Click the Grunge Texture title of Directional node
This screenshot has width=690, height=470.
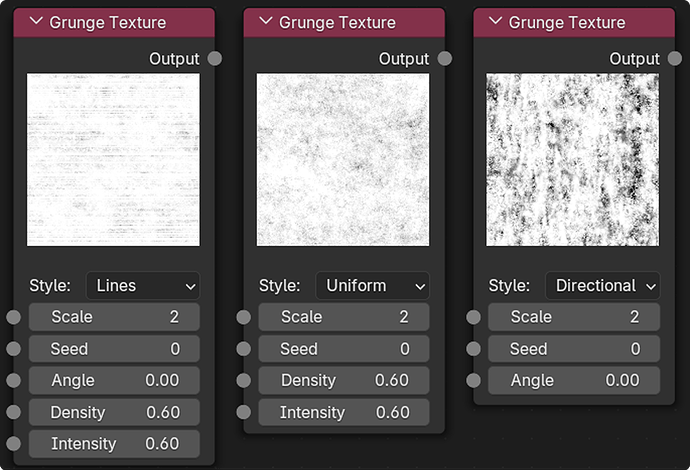coord(567,22)
